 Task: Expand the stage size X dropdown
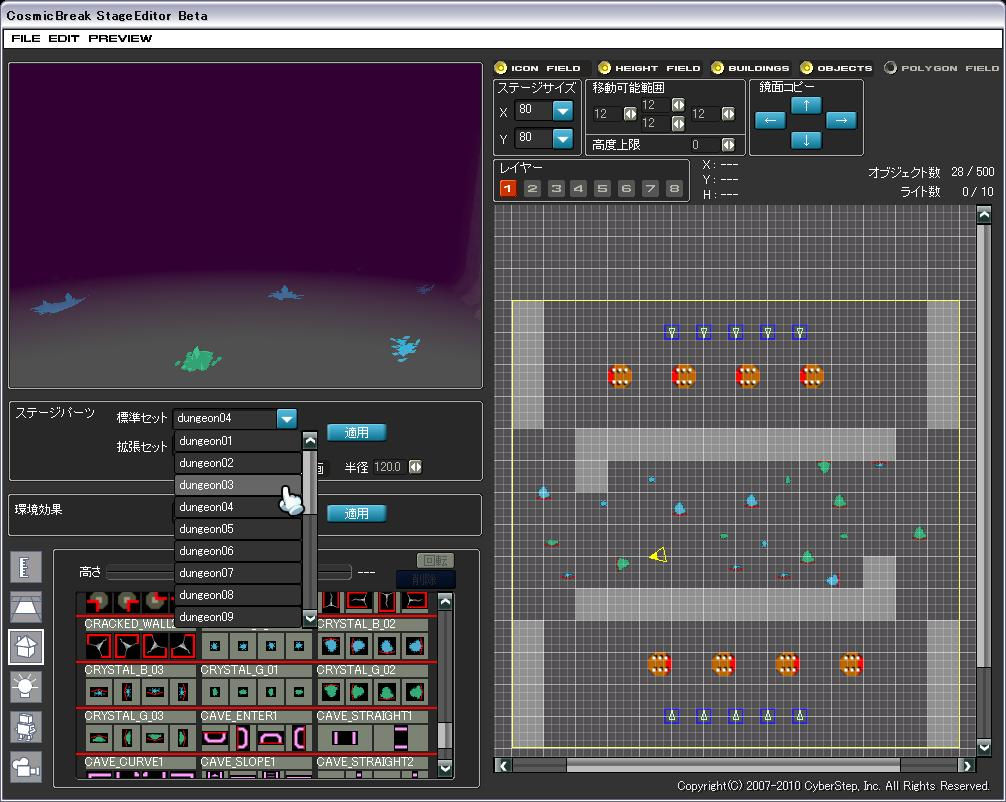point(563,111)
